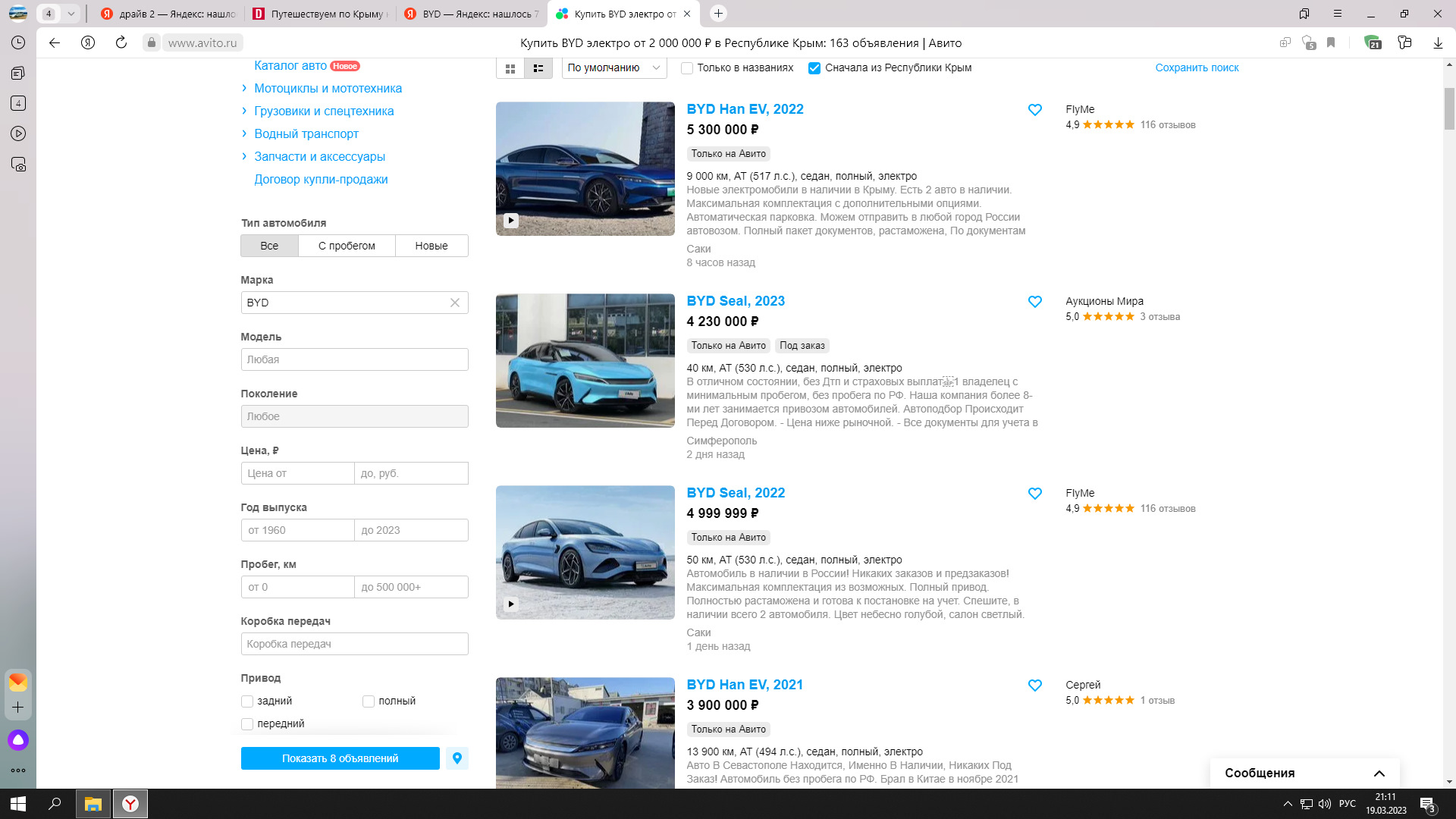Click the bookmark flag icon in address bar
1456x819 pixels.
click(x=1331, y=43)
